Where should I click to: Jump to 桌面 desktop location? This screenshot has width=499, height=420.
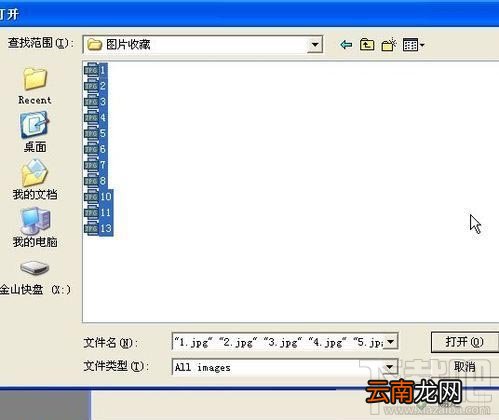[35, 132]
